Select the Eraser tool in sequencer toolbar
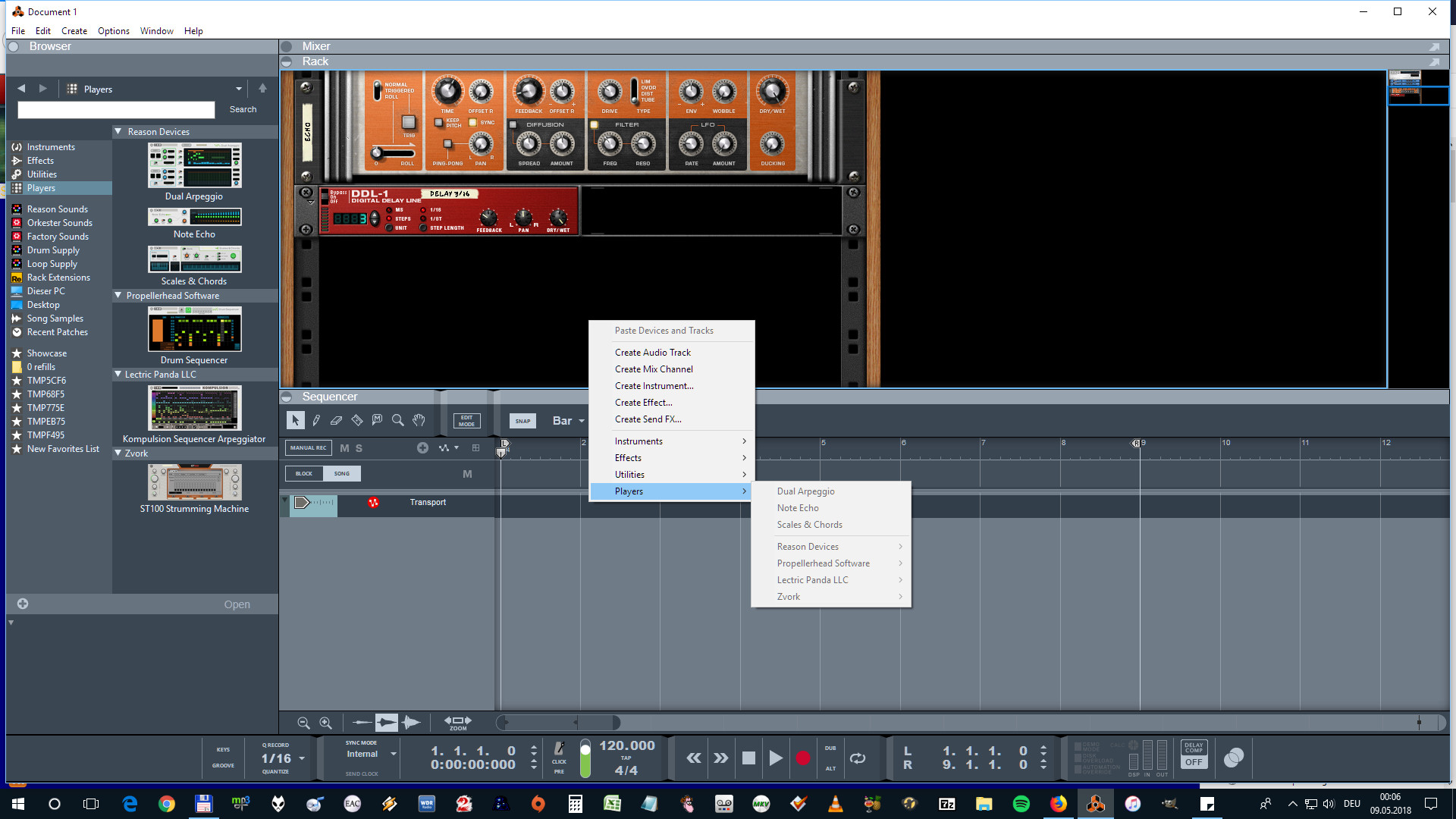 (336, 420)
